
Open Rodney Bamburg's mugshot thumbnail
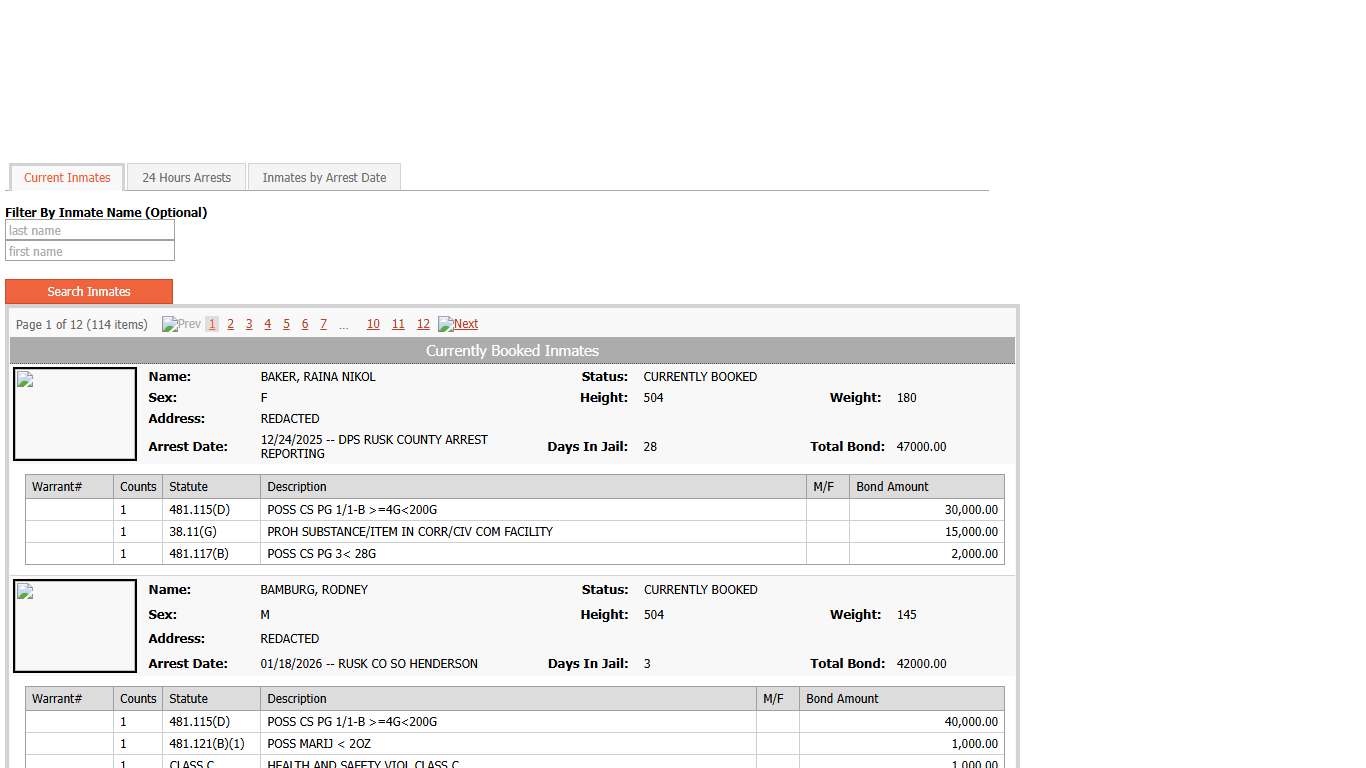coord(75,626)
